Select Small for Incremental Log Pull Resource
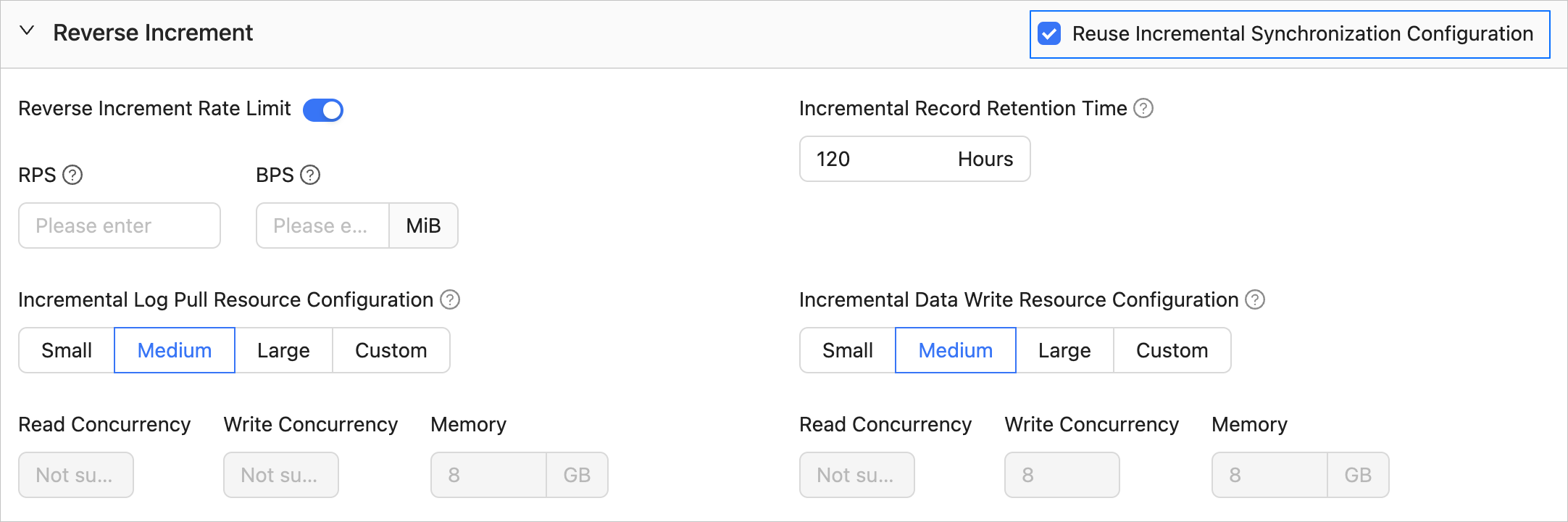This screenshot has width=1568, height=522. (x=67, y=350)
